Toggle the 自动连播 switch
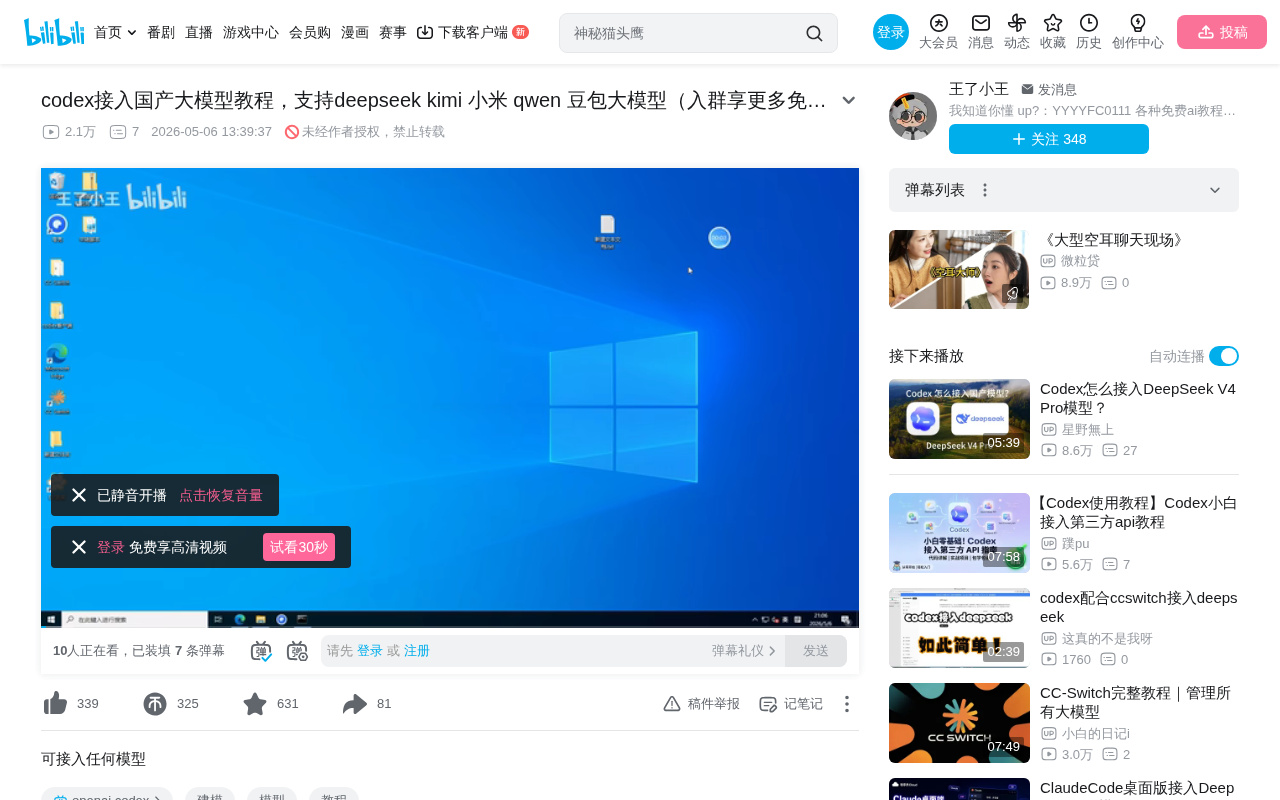The image size is (1280, 800). point(1224,356)
